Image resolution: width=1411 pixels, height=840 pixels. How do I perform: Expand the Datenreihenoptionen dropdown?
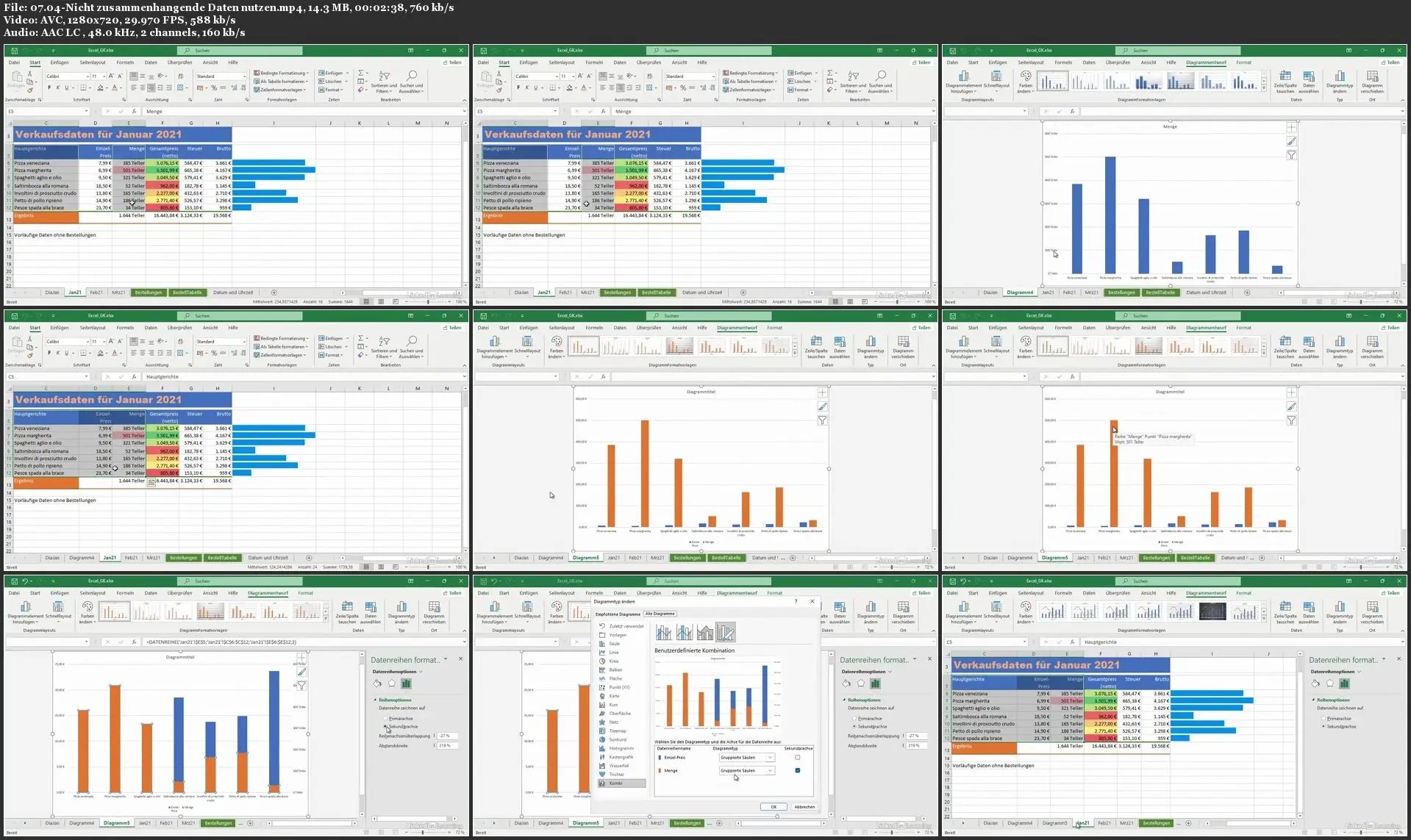pyautogui.click(x=421, y=672)
